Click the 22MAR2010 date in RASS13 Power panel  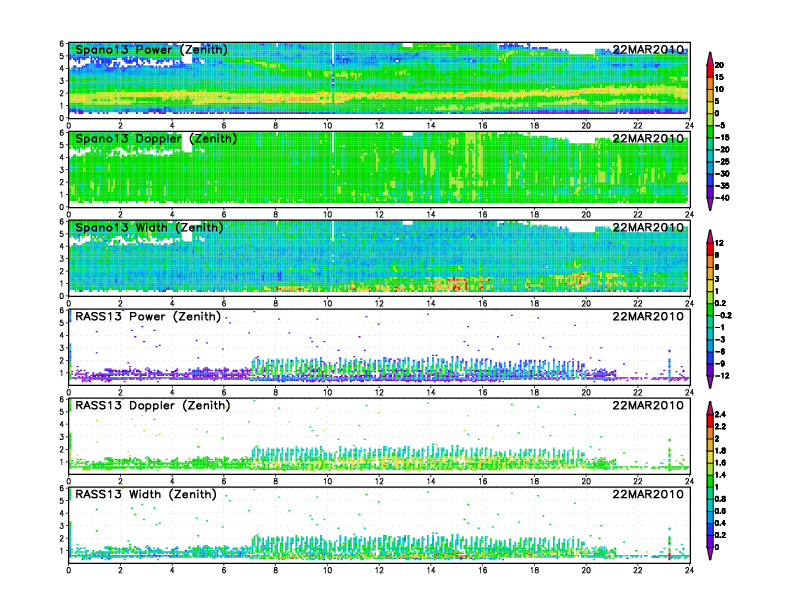pyautogui.click(x=648, y=317)
